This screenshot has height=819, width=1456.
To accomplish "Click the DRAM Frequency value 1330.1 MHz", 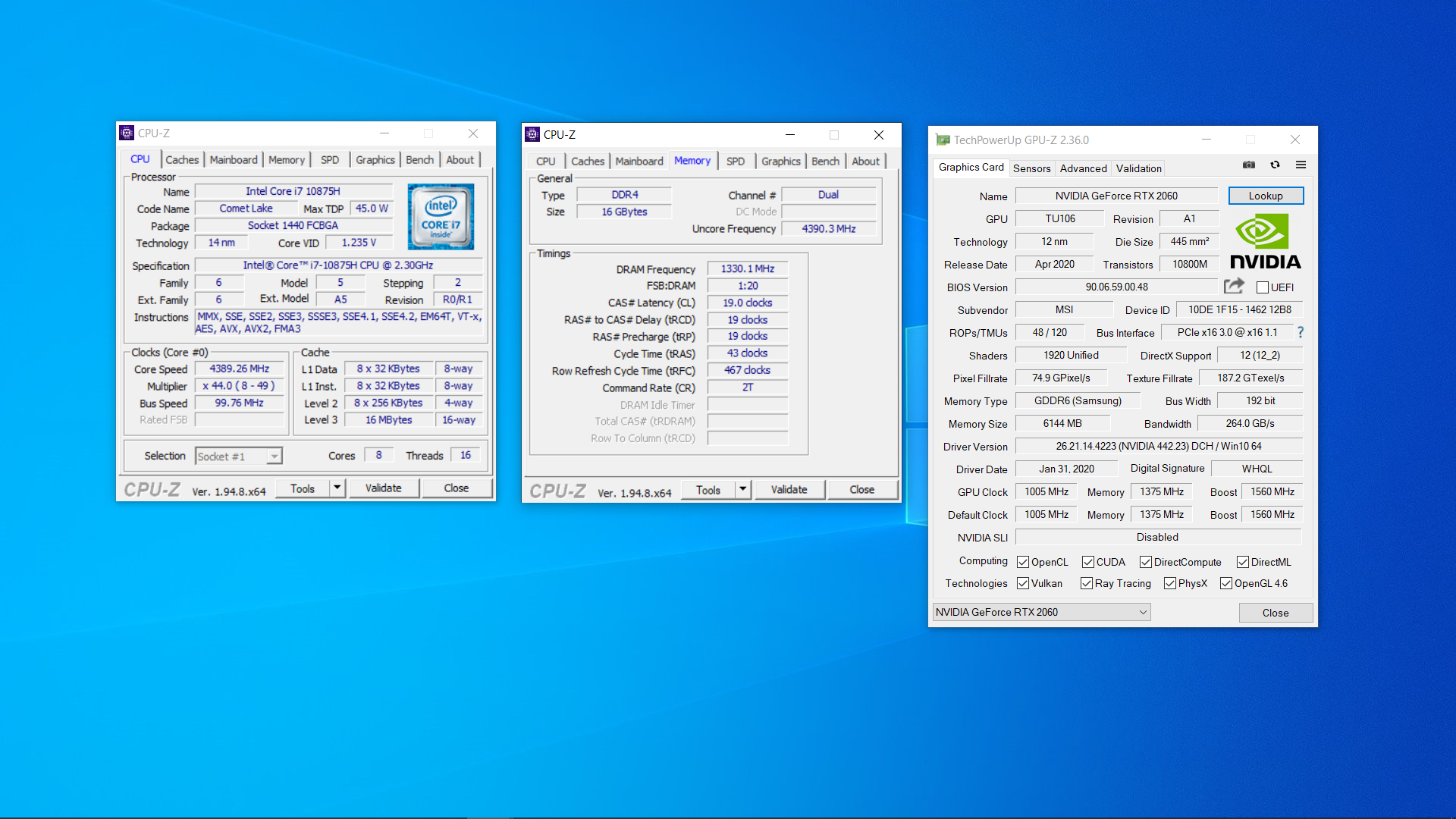I will tap(748, 268).
